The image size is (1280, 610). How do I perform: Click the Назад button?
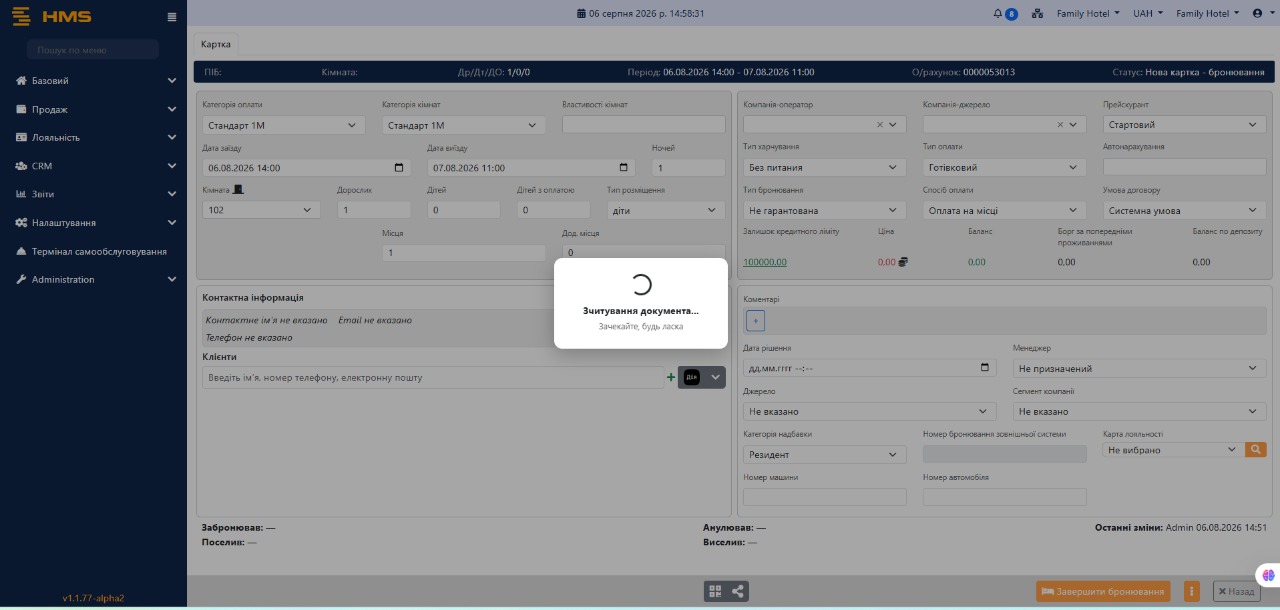(x=1235, y=591)
